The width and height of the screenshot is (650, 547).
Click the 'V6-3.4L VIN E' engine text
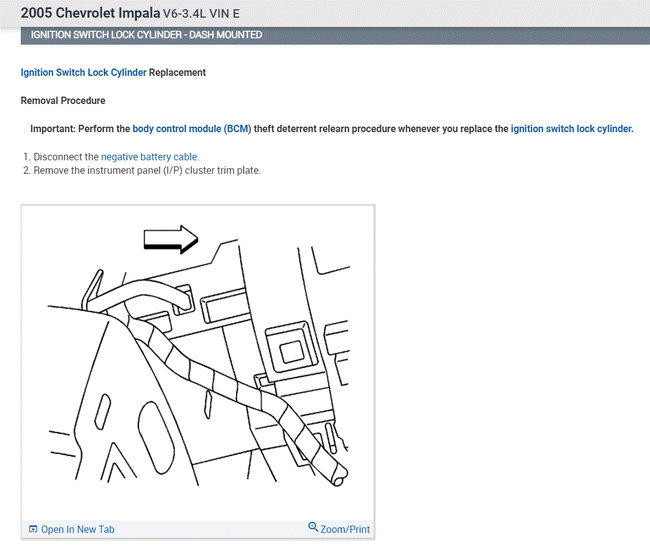click(x=201, y=14)
